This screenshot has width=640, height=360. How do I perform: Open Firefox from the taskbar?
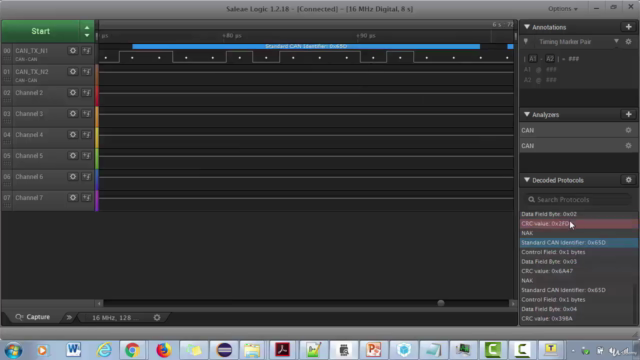point(164,350)
